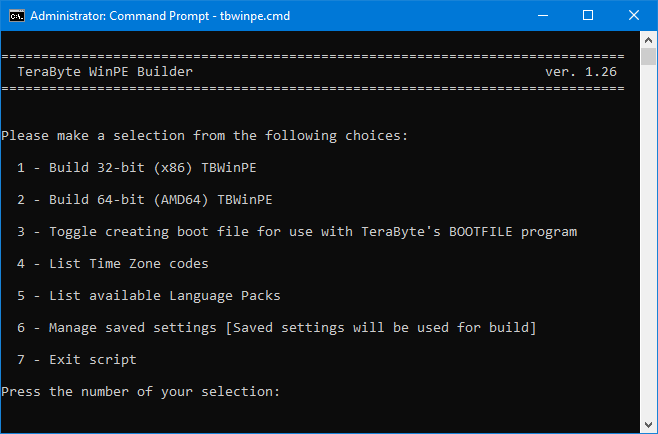The image size is (658, 434).
Task: Maximize the tbwinpe.cmd window
Action: coord(588,16)
